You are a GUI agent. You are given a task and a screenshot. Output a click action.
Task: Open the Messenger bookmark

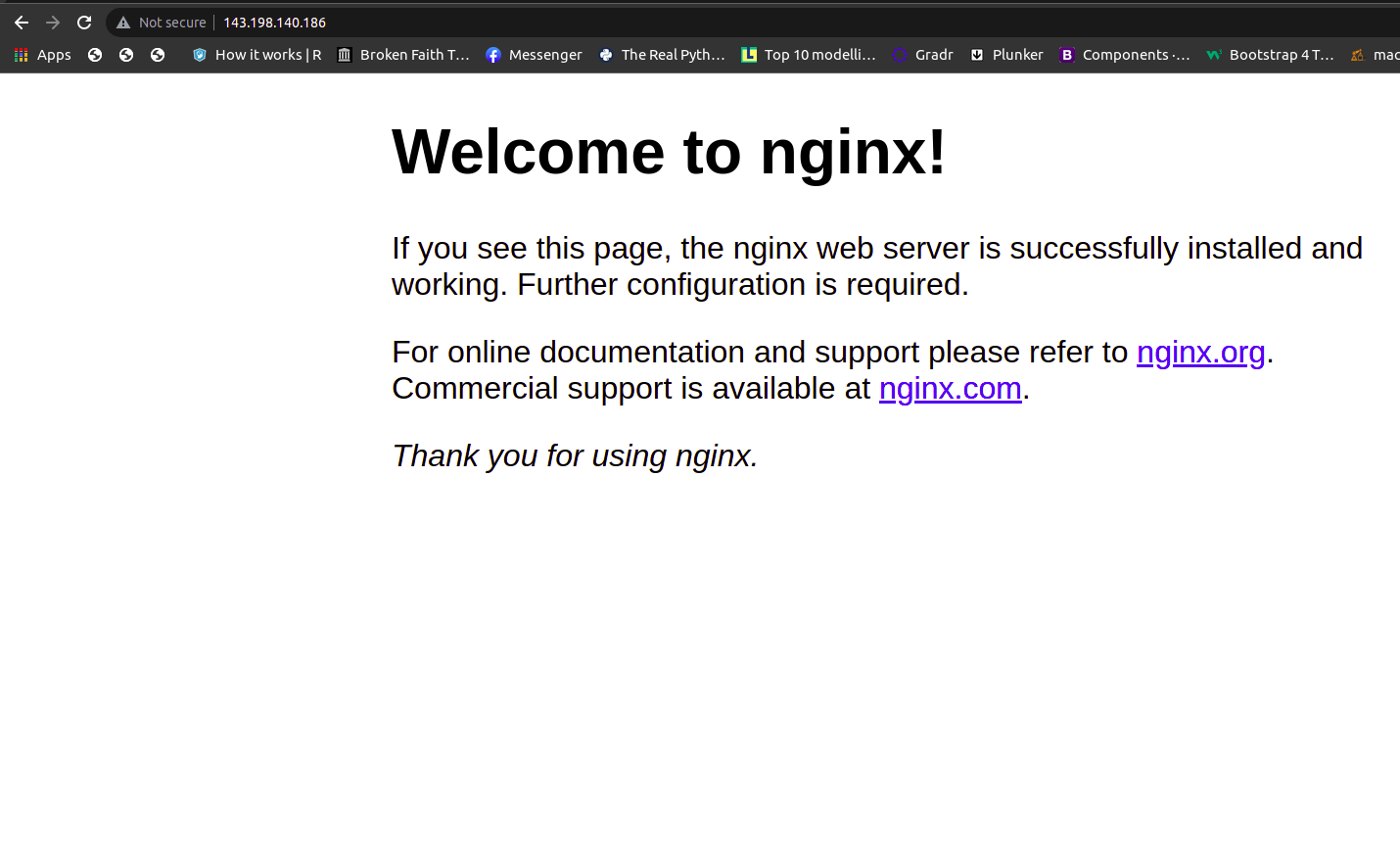(x=534, y=55)
